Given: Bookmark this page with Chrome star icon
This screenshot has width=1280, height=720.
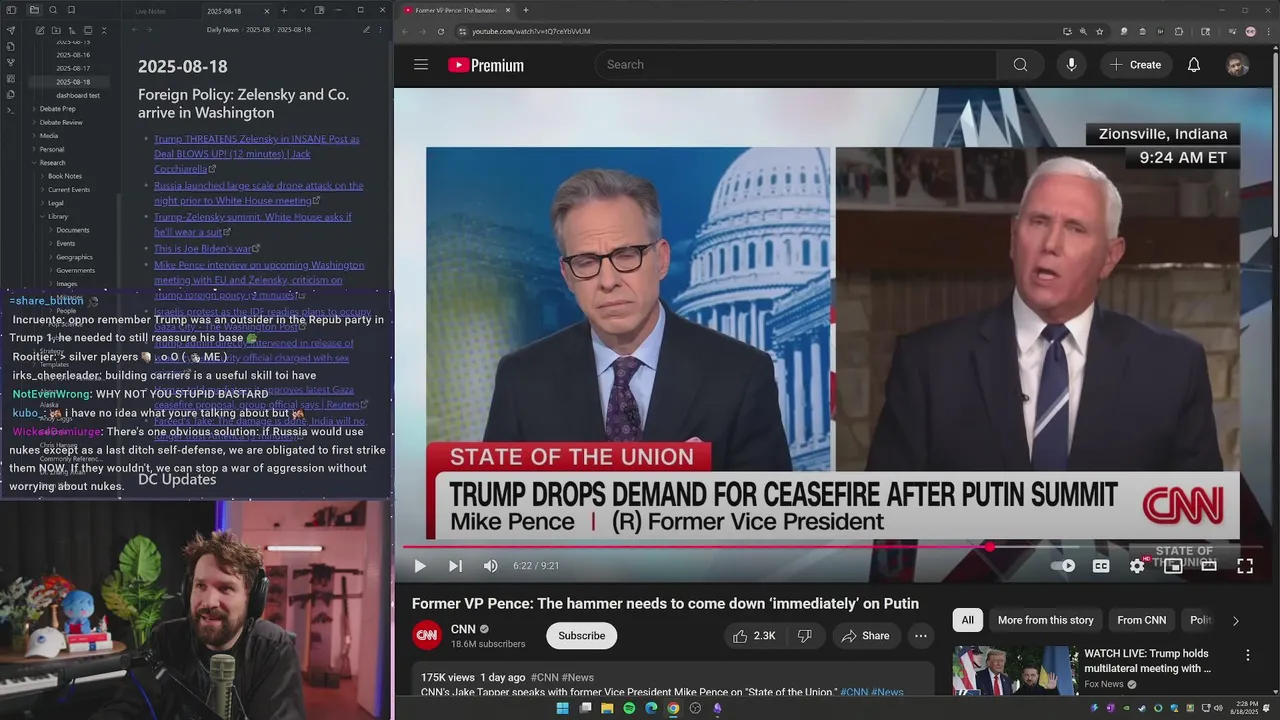Looking at the screenshot, I should pyautogui.click(x=1100, y=31).
